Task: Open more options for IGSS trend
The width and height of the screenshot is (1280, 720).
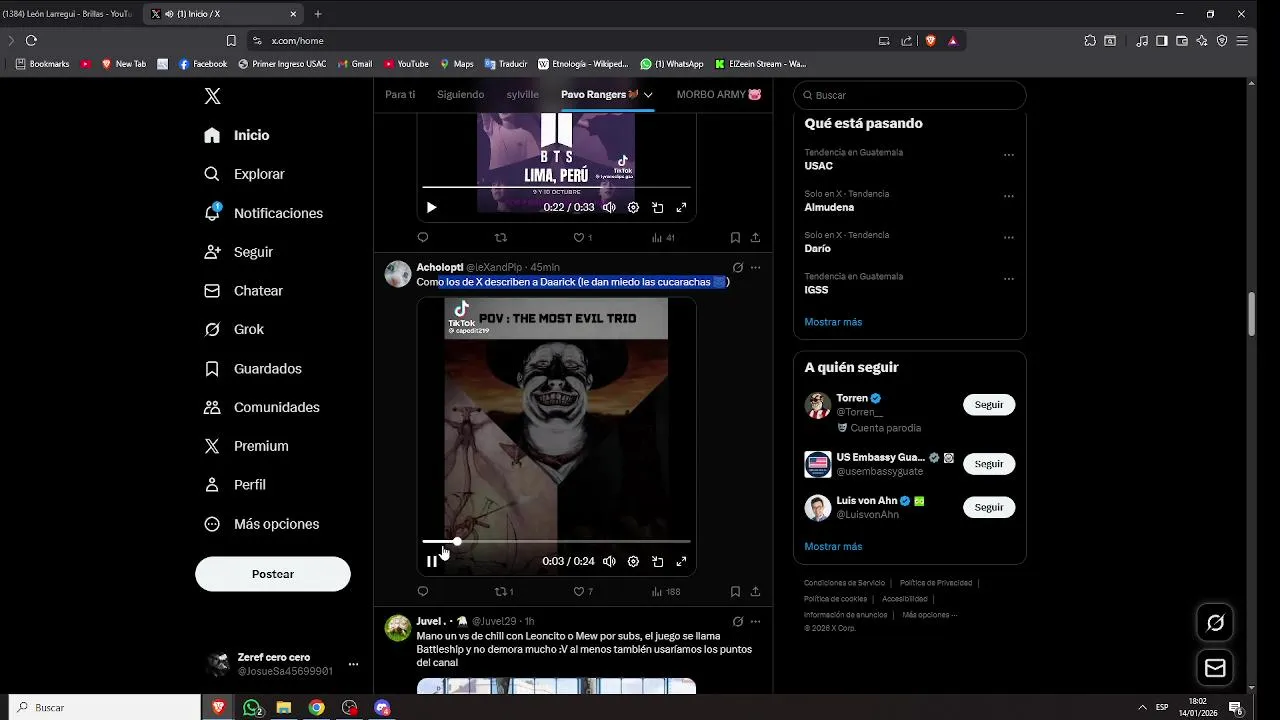Action: 1009,279
